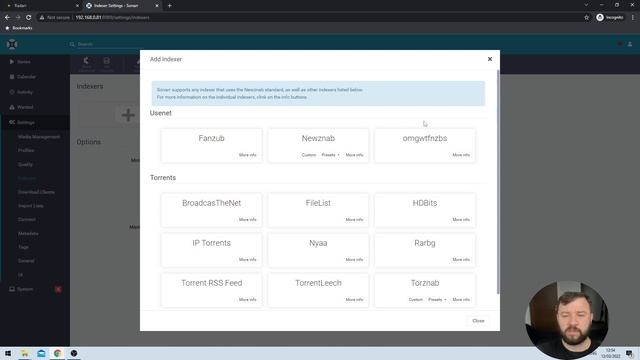This screenshot has width=640, height=360.
Task: Open the Chrome three-dot menu
Action: [x=633, y=18]
